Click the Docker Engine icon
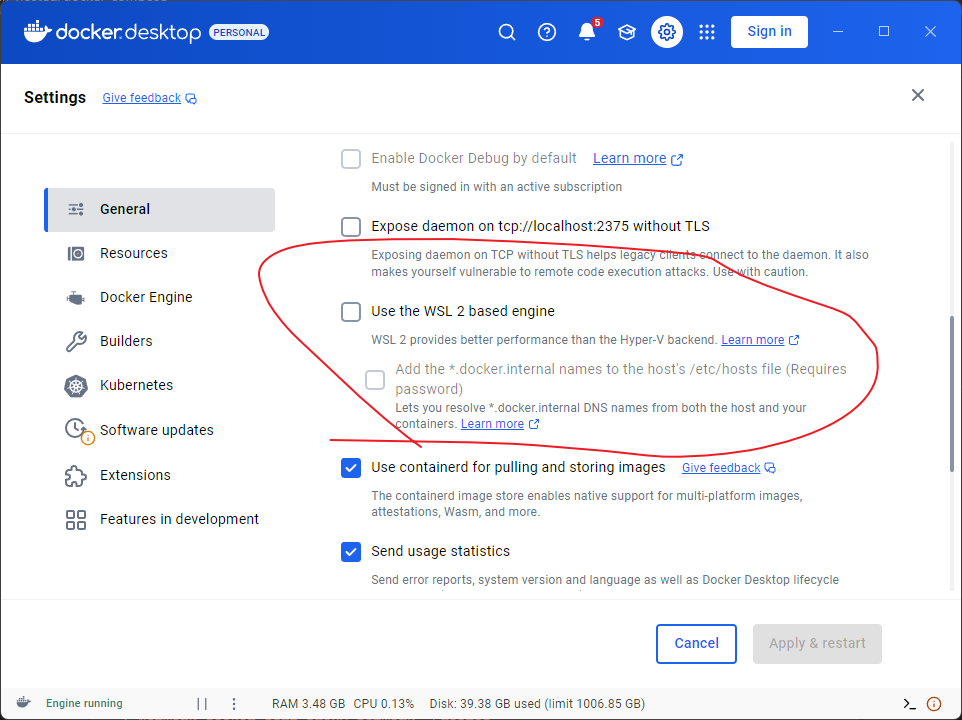Screen dimensions: 962x720 click(x=75, y=298)
